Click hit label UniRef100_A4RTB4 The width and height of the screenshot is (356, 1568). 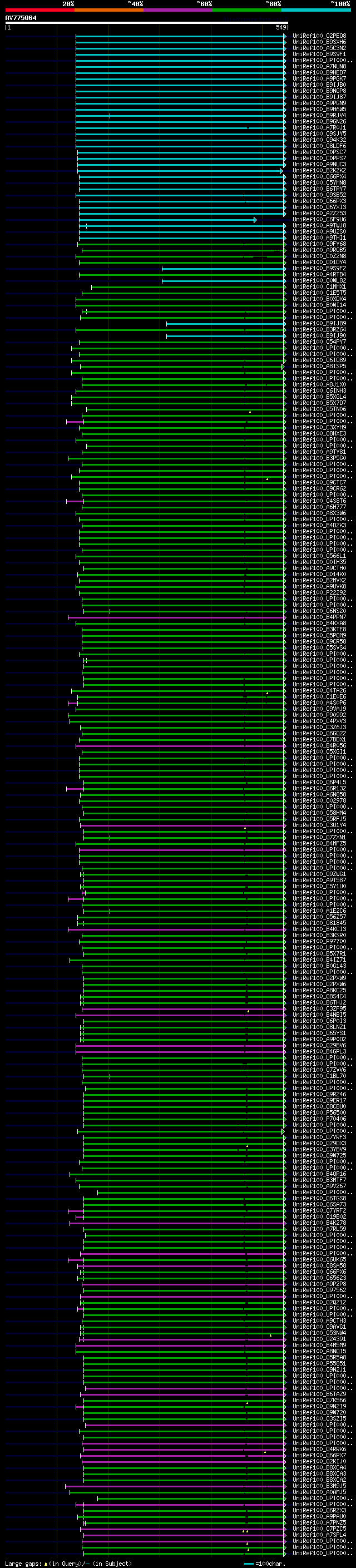(x=319, y=275)
